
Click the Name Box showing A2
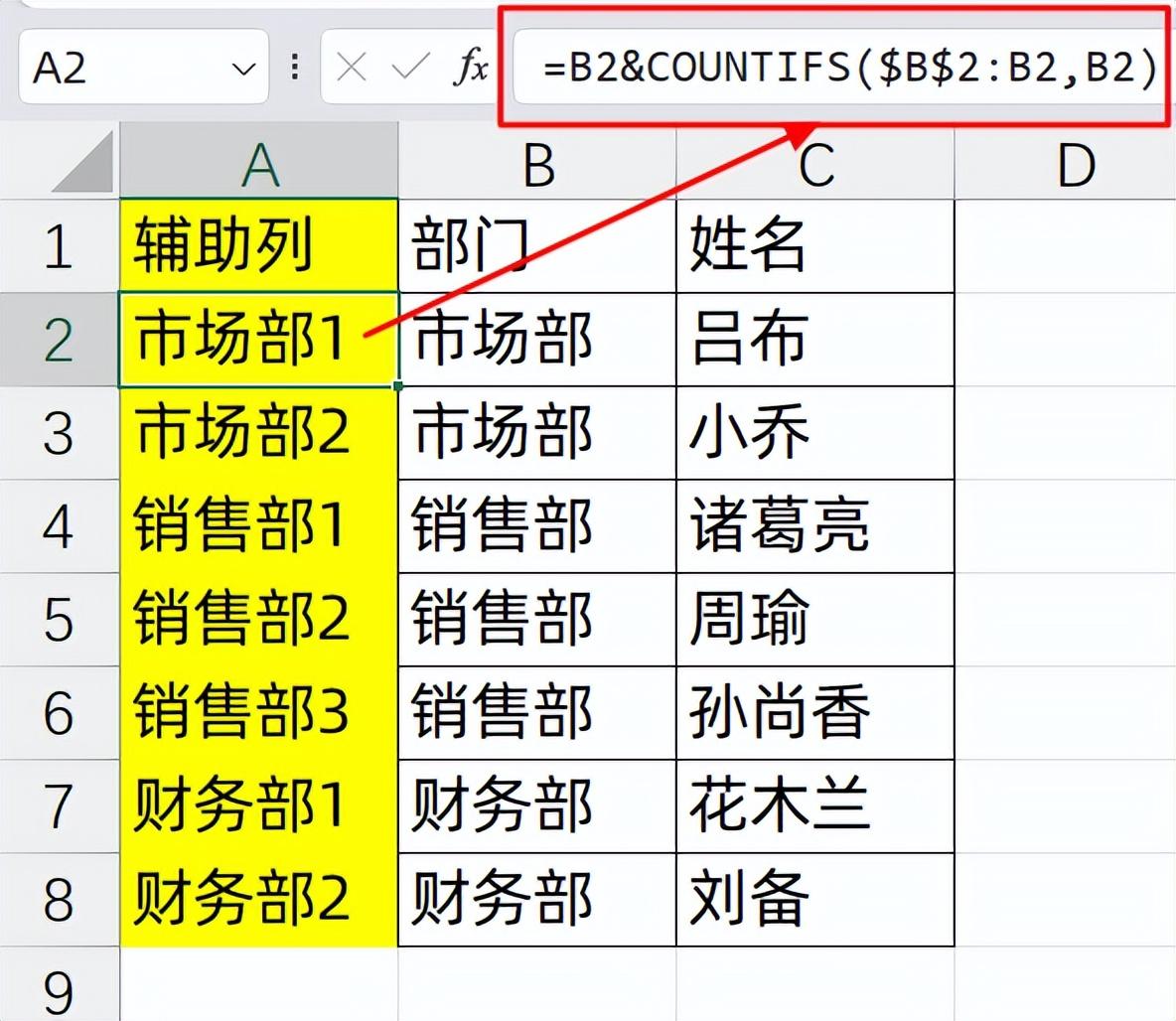[x=143, y=67]
